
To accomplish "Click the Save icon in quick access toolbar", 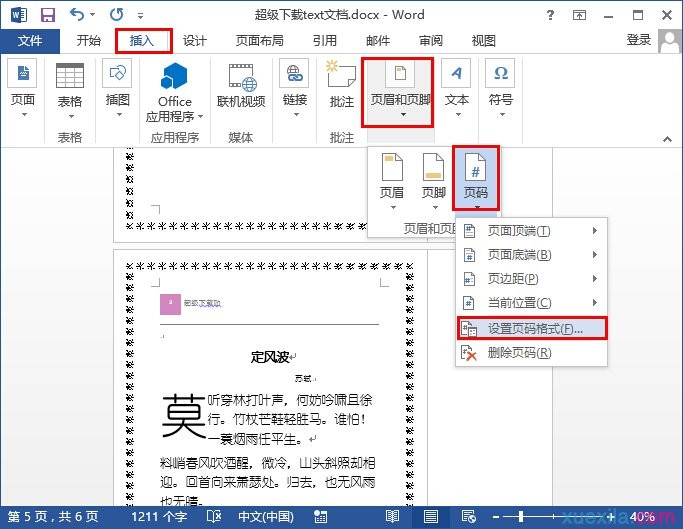I will pyautogui.click(x=47, y=15).
